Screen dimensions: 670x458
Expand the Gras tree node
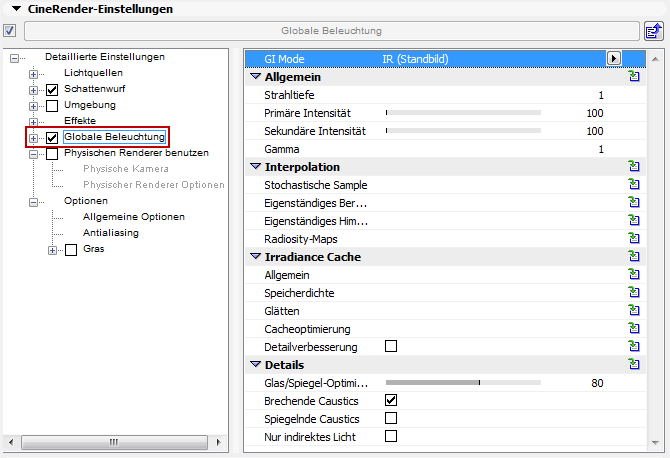[x=52, y=250]
